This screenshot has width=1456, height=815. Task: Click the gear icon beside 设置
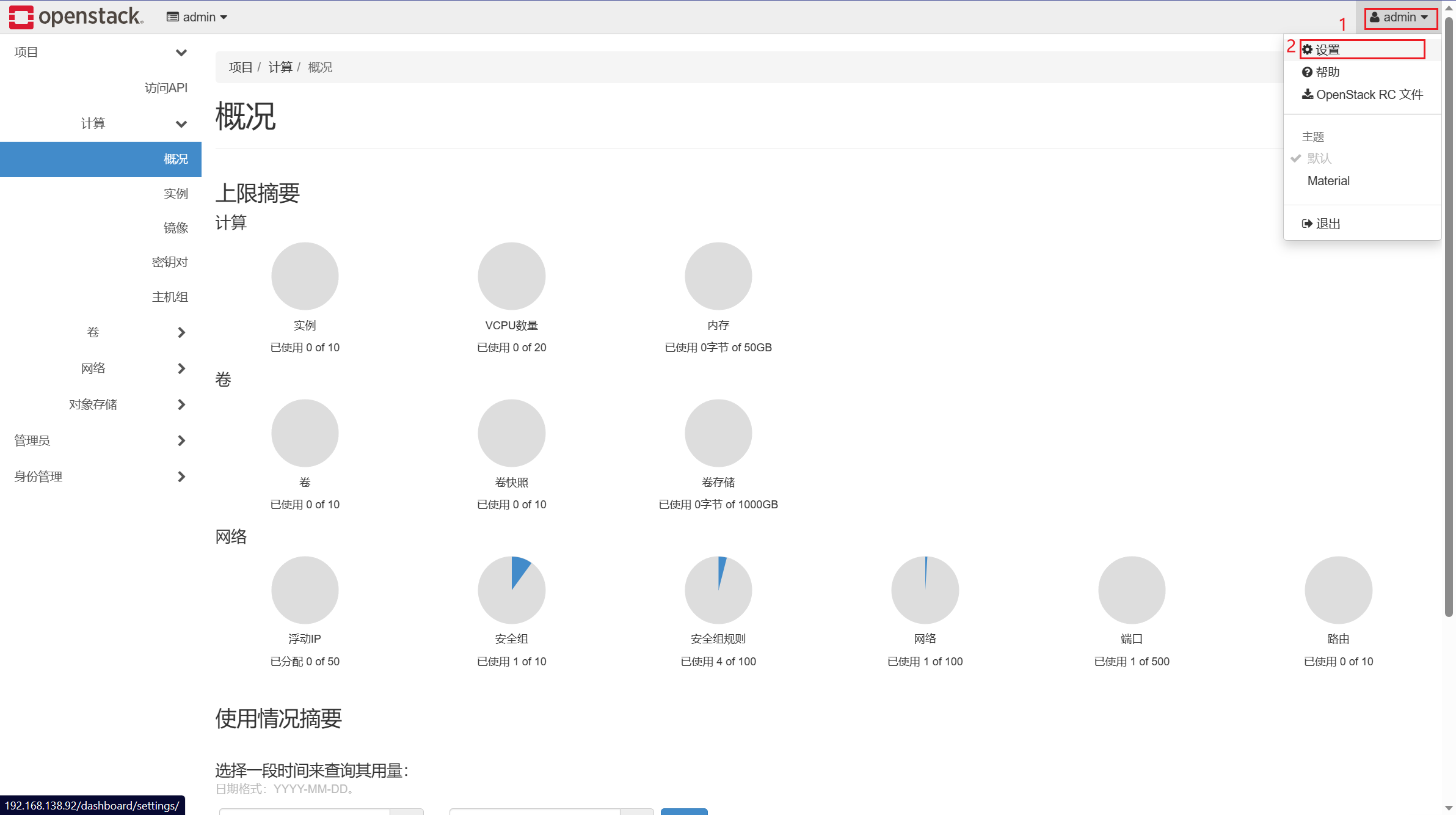[x=1308, y=49]
